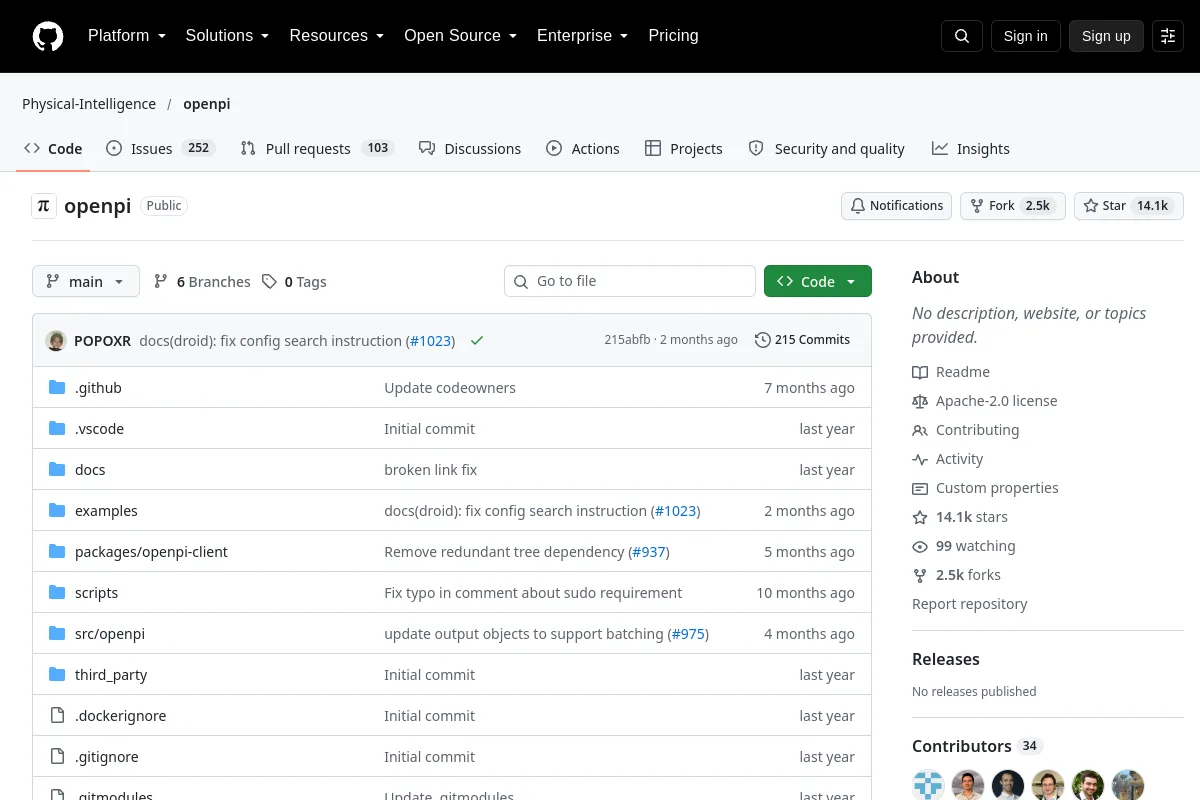Screen dimensions: 1200x800
Task: Fork the repository with Fork button
Action: (x=1013, y=206)
